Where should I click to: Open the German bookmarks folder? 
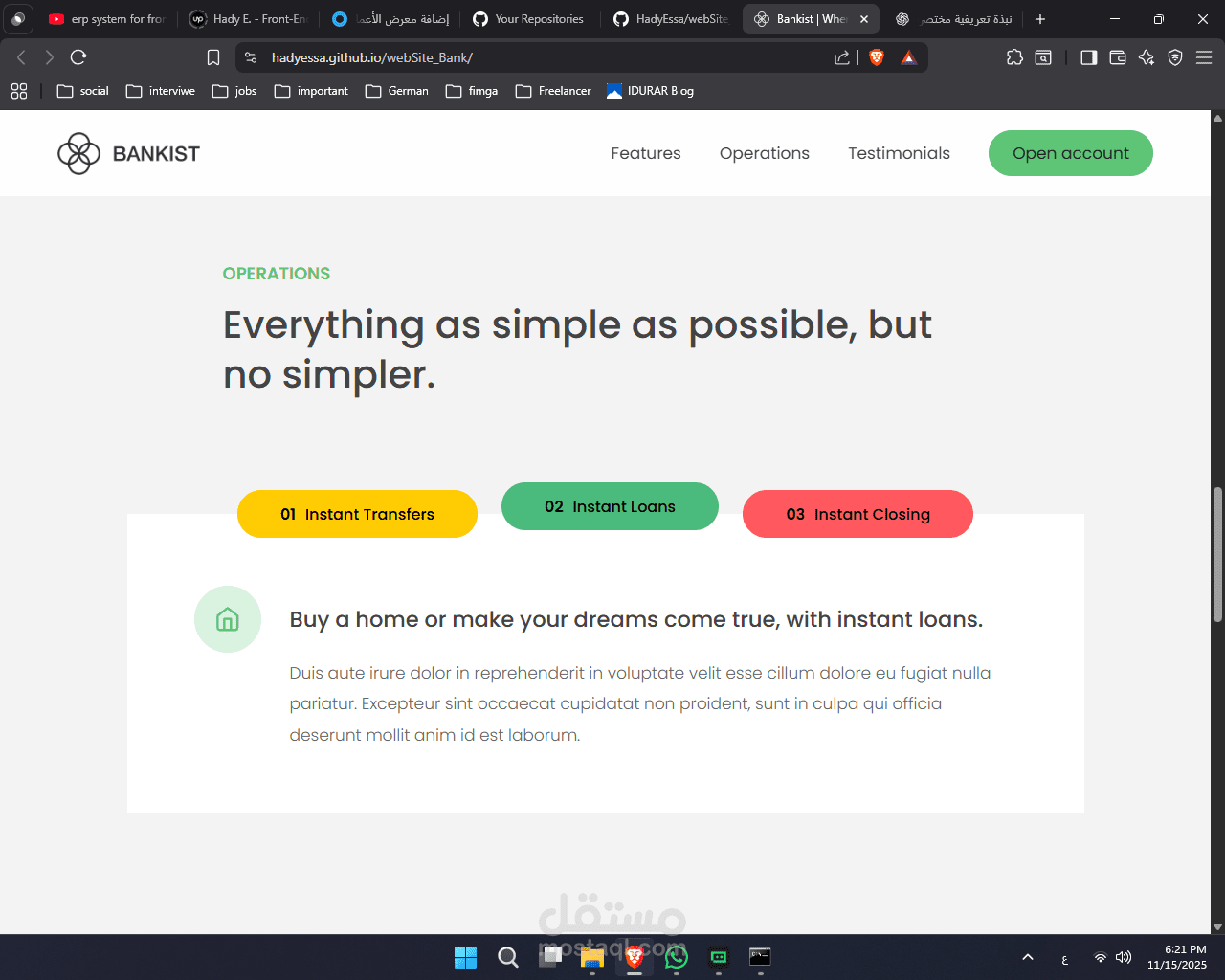pyautogui.click(x=397, y=91)
